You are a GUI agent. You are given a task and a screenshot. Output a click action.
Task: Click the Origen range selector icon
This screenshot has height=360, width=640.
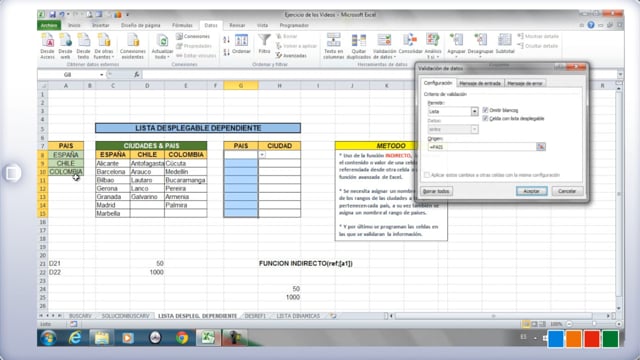(541, 147)
